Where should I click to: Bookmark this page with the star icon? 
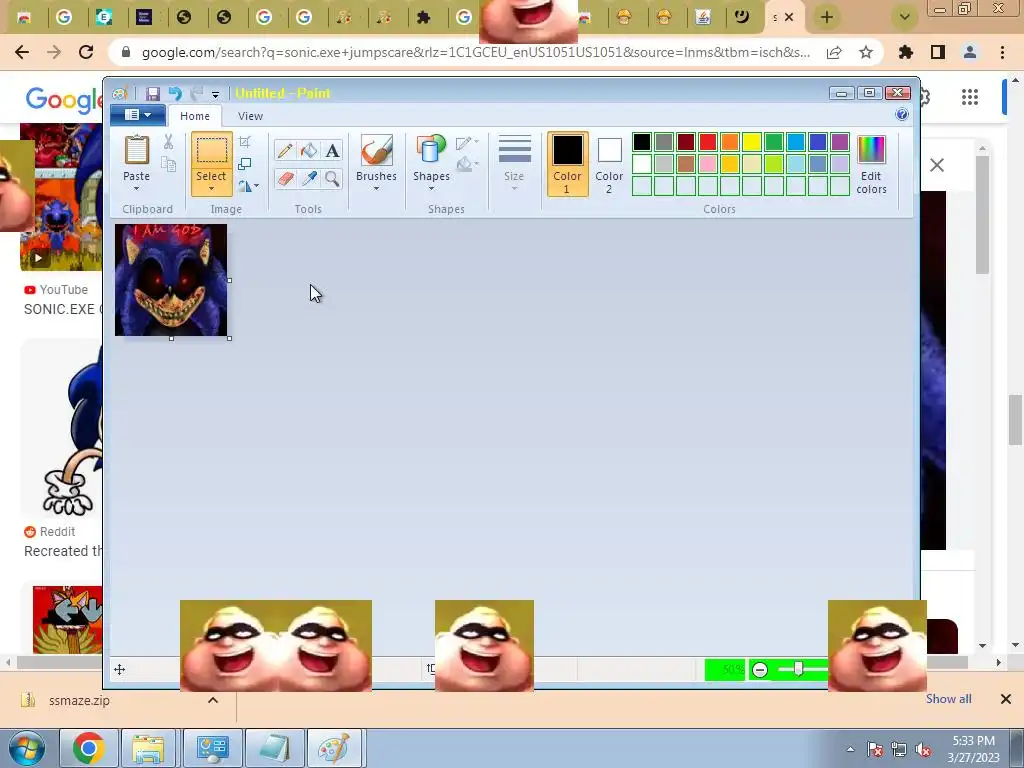click(x=866, y=52)
